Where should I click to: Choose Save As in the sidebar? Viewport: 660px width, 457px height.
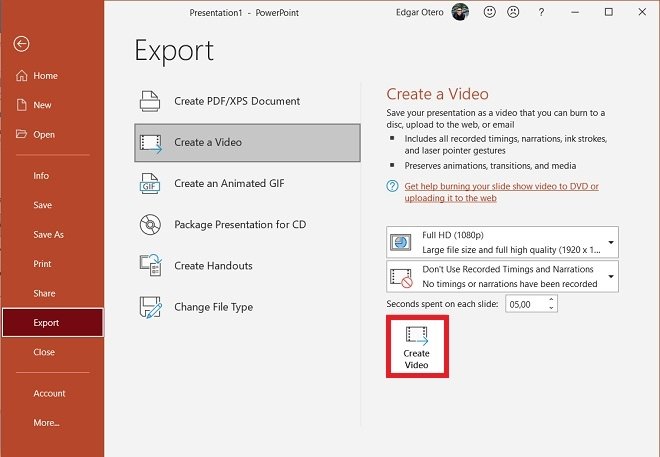tap(52, 234)
